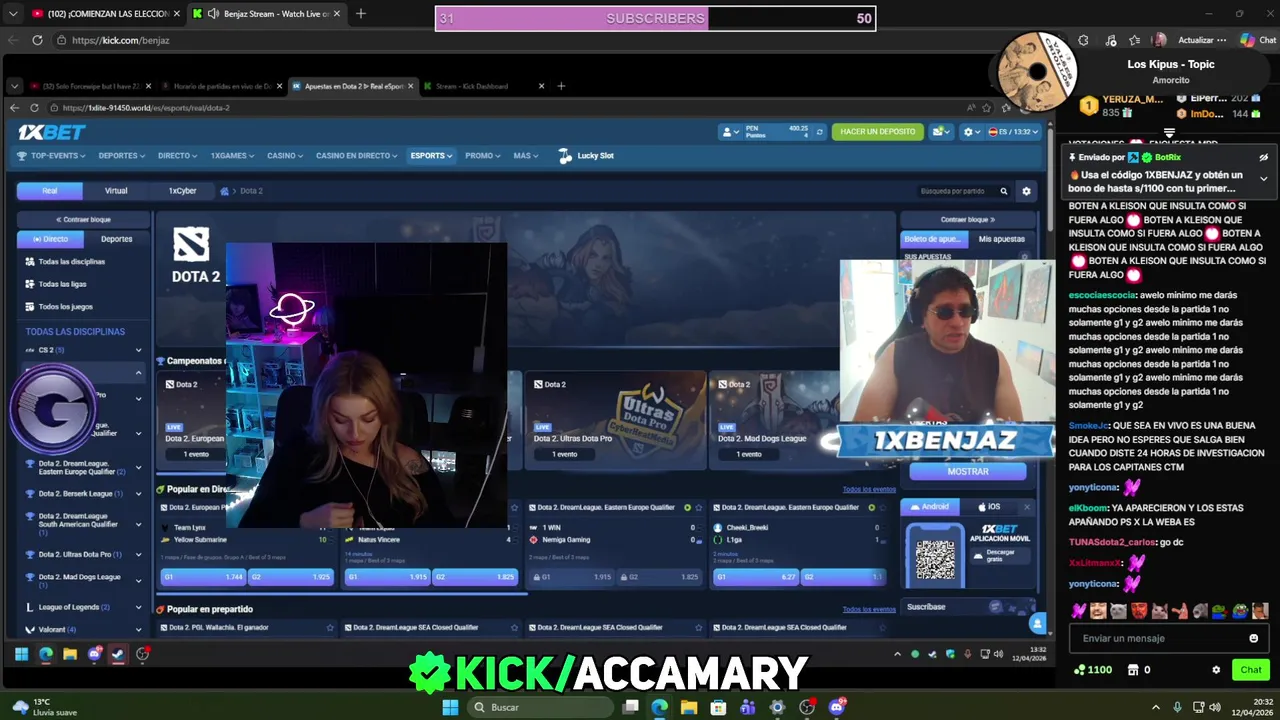Viewport: 1280px width, 720px height.
Task: Open Copilot Chat in the browser toolbar
Action: click(1258, 40)
